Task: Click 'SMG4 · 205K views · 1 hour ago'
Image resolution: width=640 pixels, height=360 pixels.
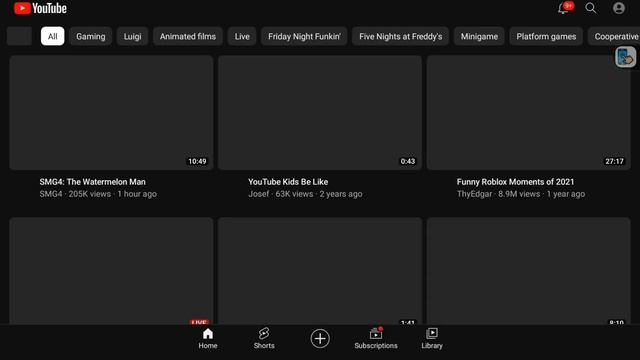Action: pos(98,194)
